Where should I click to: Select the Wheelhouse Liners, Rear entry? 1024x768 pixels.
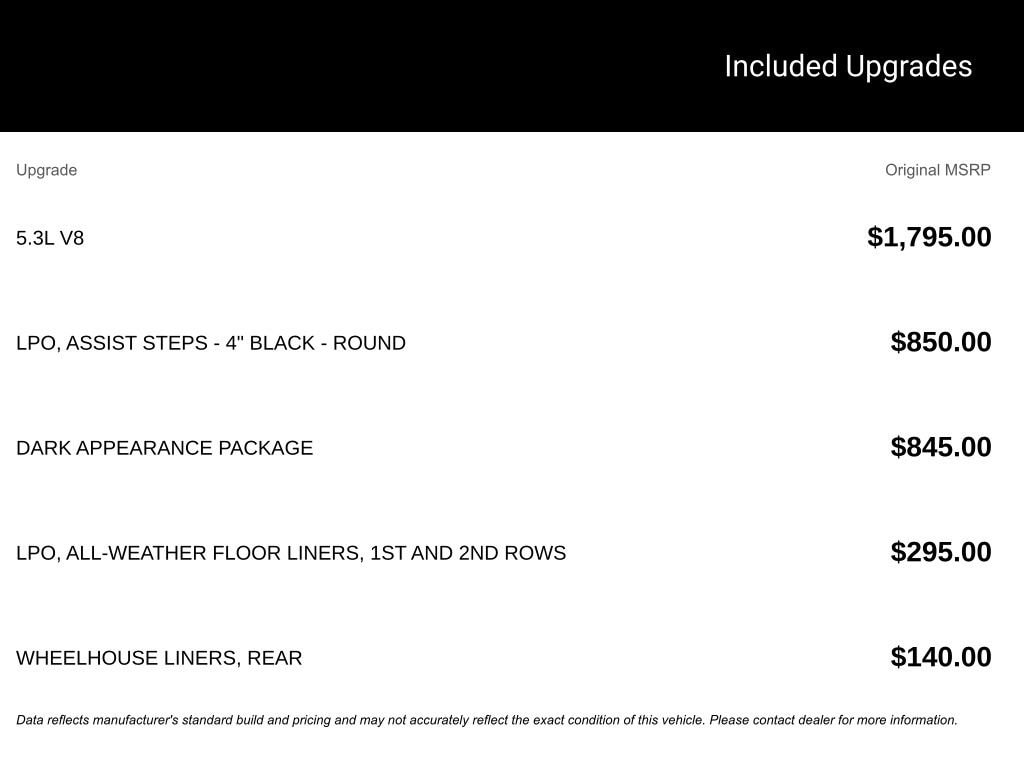[x=159, y=658]
